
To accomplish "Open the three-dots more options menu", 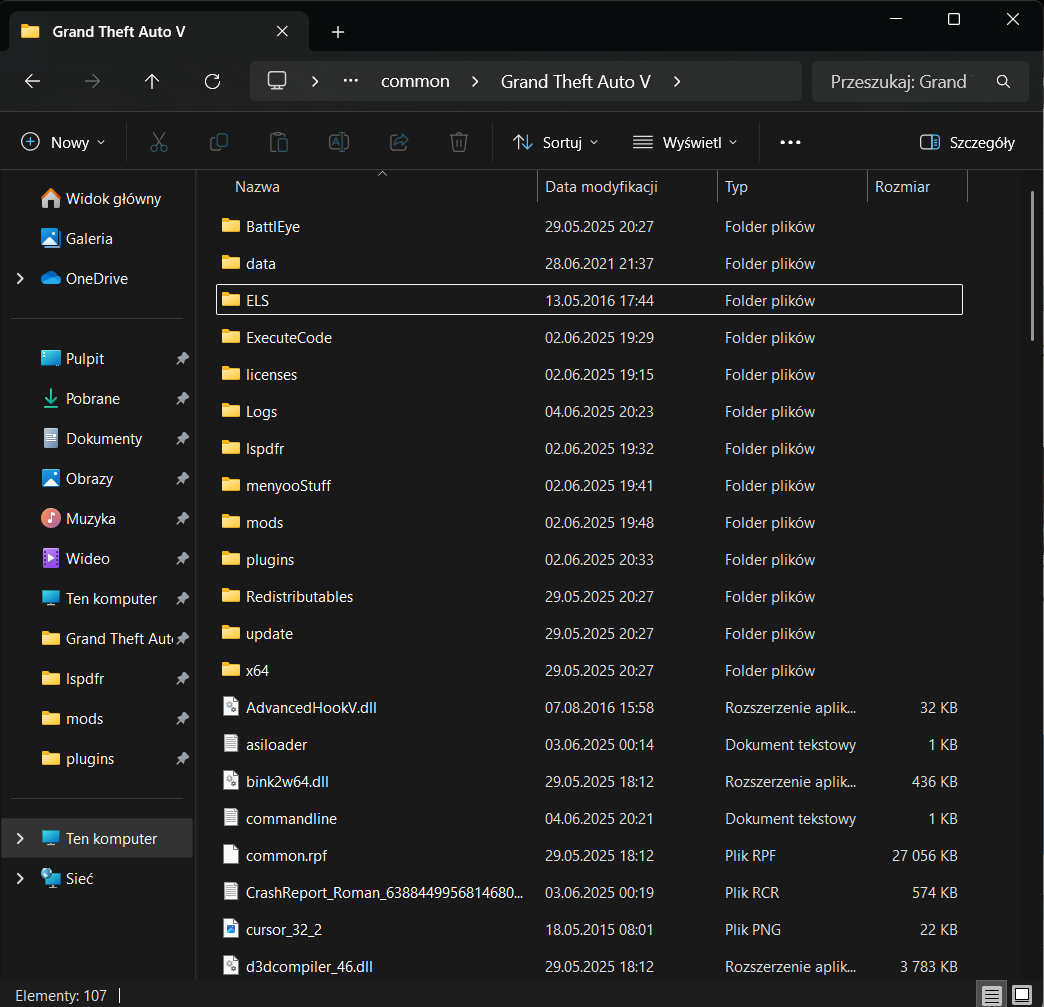I will tap(790, 142).
